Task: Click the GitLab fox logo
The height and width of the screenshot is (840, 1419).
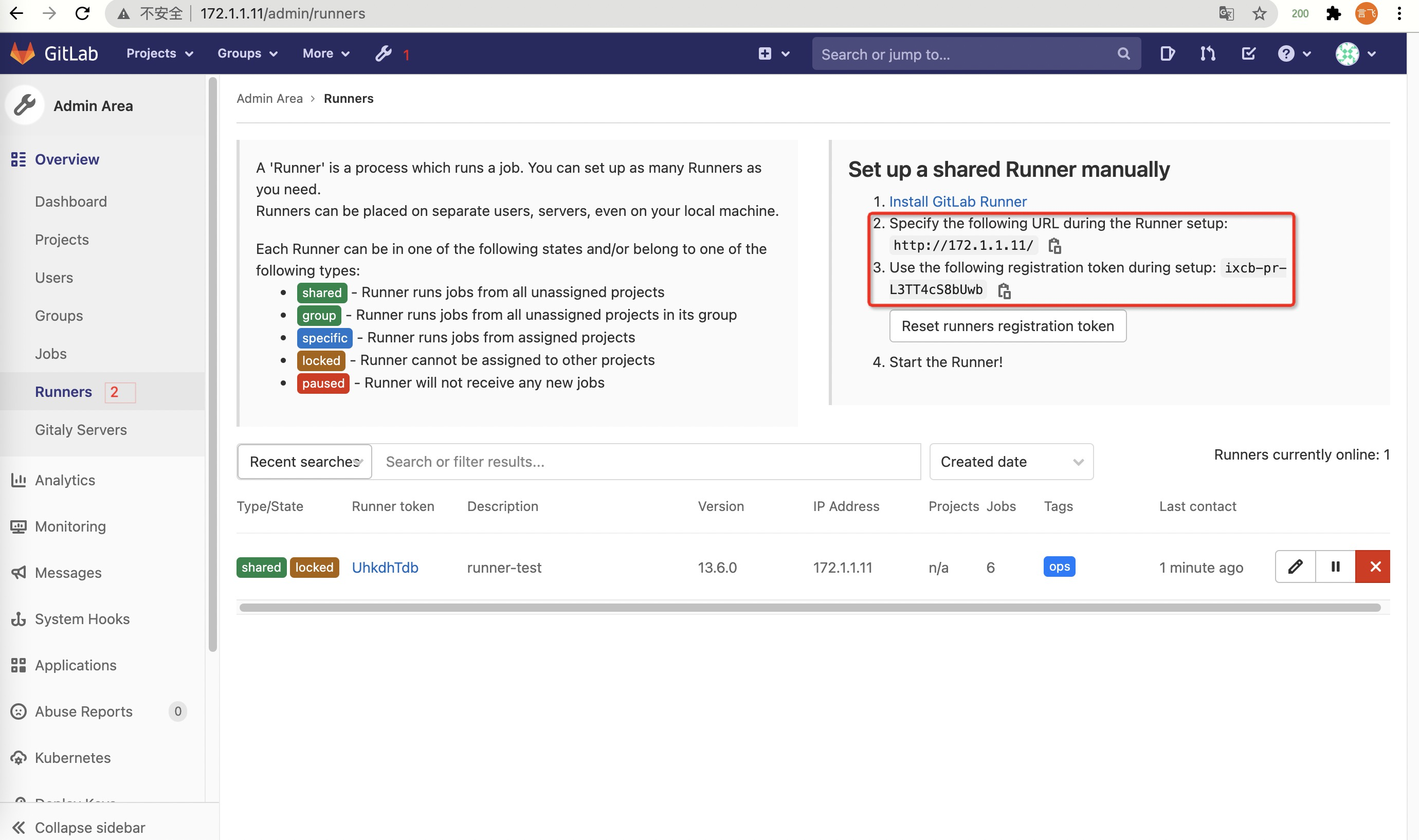Action: (23, 53)
